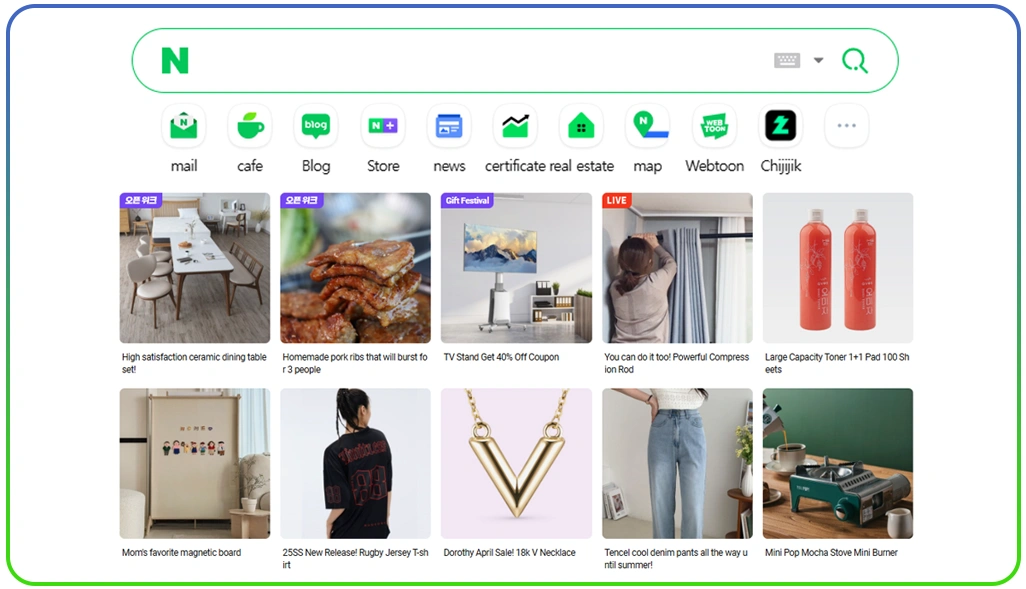Open the Naver Mail icon
Screen dimensions: 1026x589
click(x=183, y=125)
